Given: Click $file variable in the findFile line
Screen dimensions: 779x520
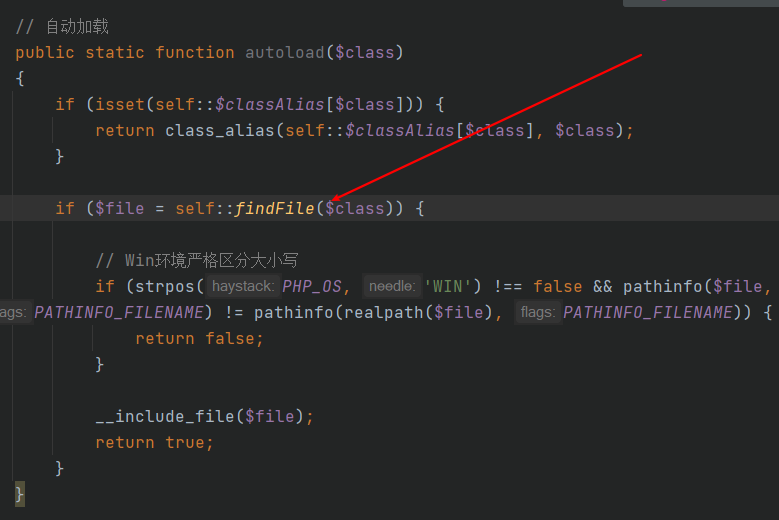Looking at the screenshot, I should [120, 209].
